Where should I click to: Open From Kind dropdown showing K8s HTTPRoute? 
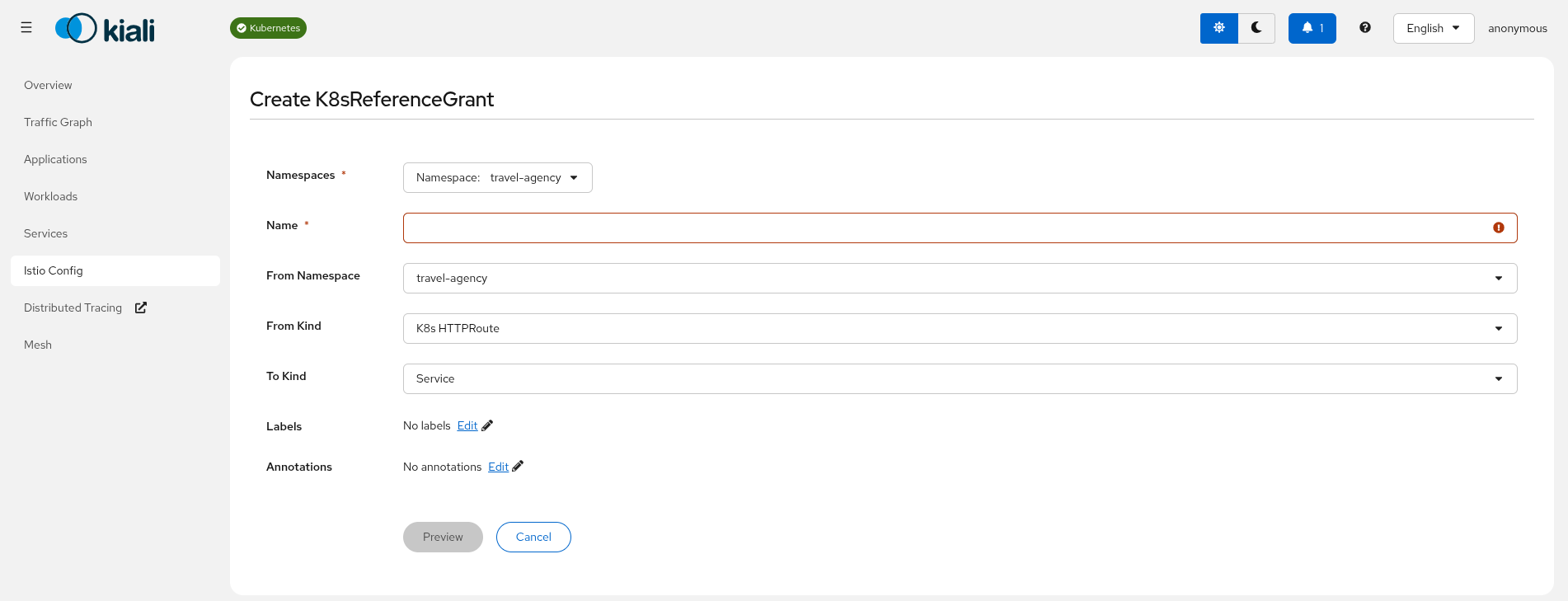pos(960,328)
